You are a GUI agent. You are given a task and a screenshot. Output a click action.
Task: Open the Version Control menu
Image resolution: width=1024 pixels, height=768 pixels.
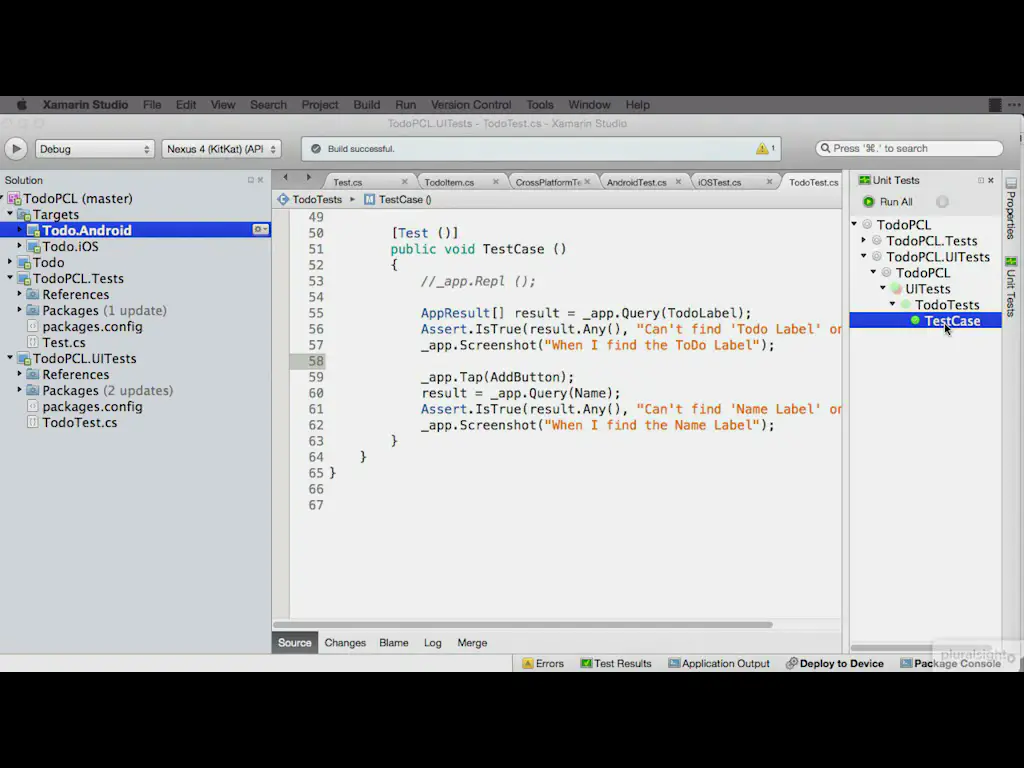pos(470,104)
